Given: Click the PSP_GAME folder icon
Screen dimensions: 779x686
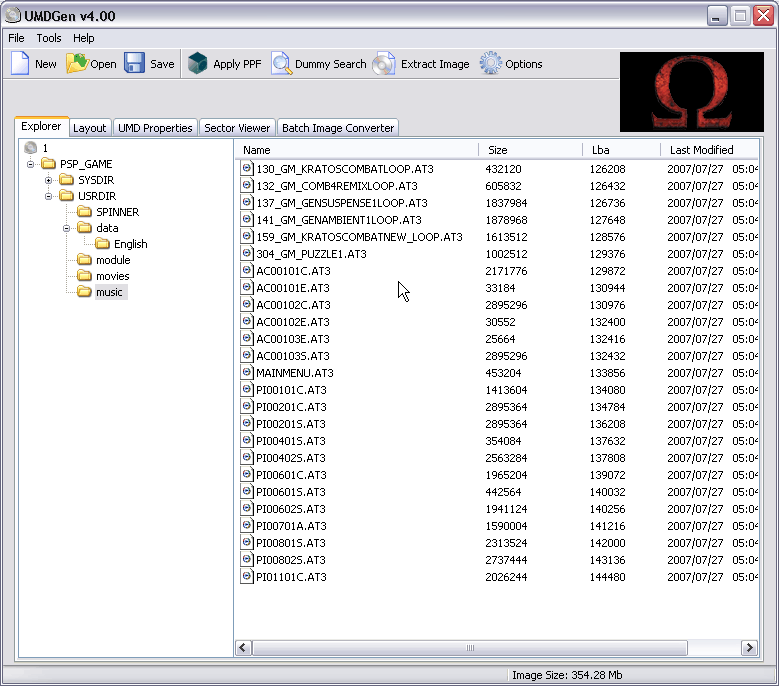Looking at the screenshot, I should click(49, 163).
